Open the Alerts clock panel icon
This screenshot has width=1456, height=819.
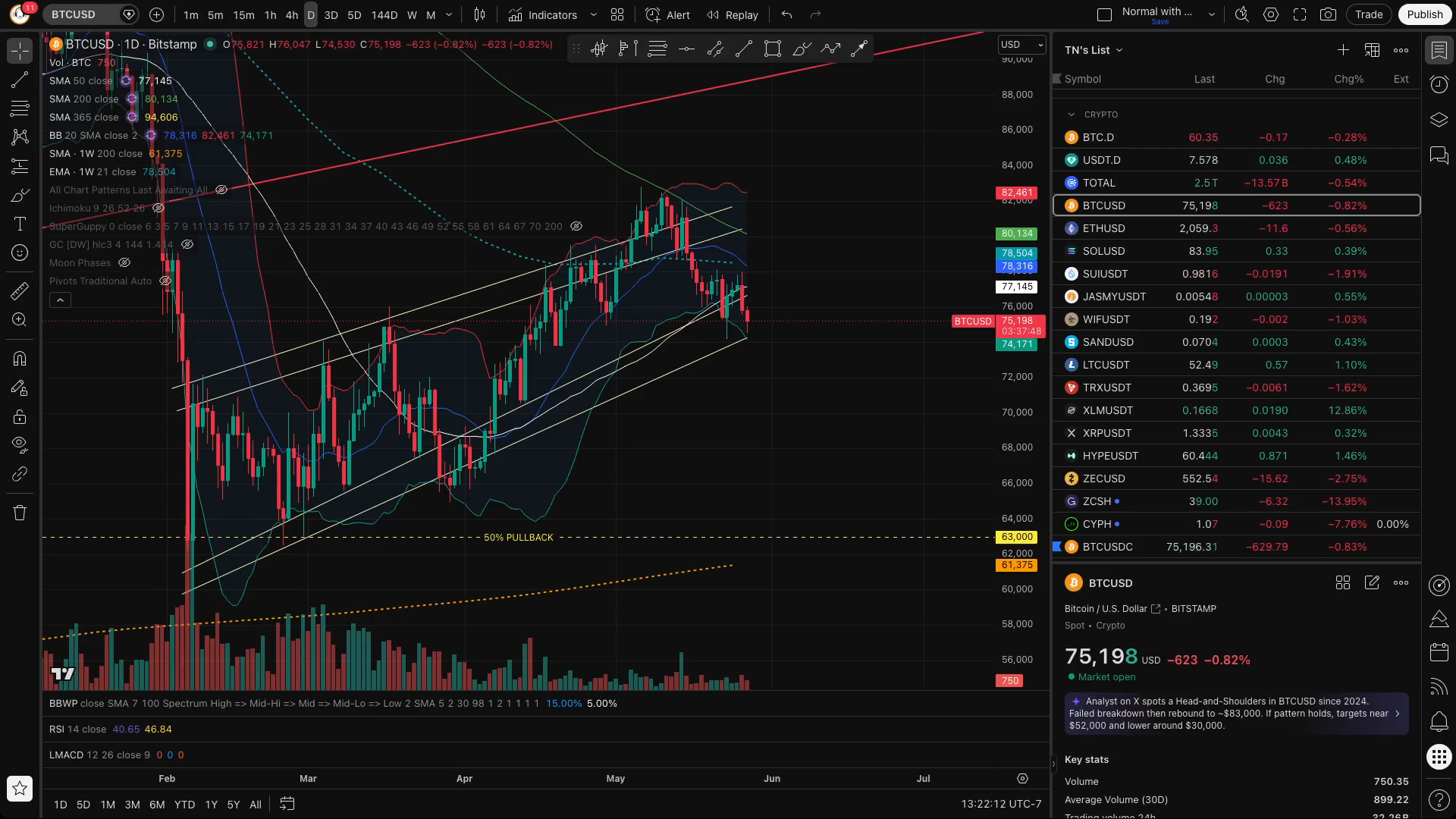coord(1439,84)
